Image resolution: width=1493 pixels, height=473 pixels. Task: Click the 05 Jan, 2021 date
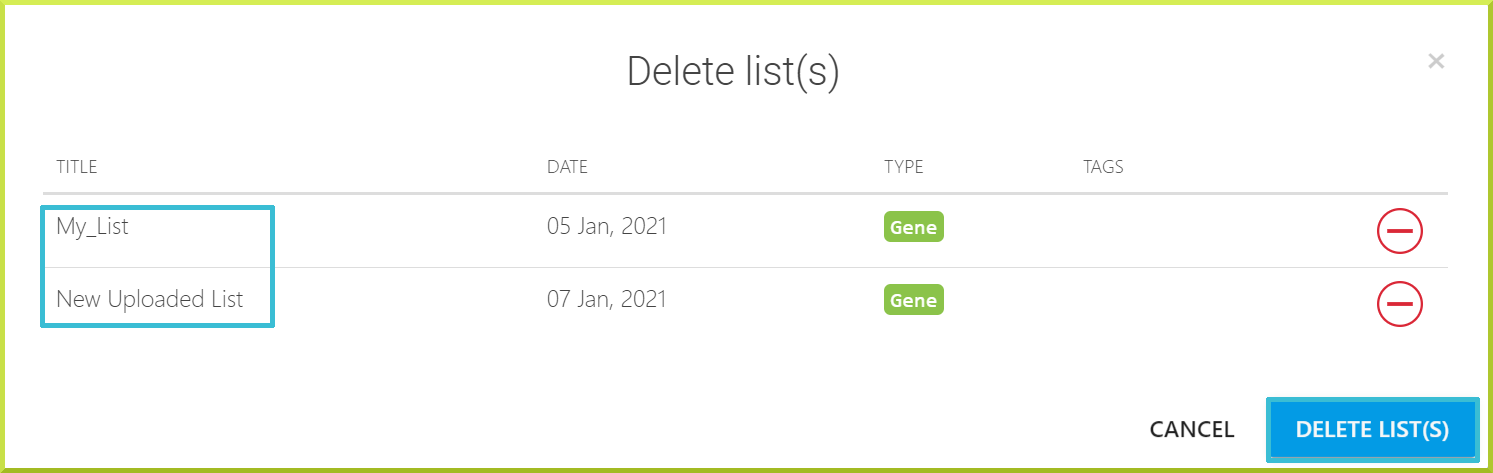click(x=607, y=227)
